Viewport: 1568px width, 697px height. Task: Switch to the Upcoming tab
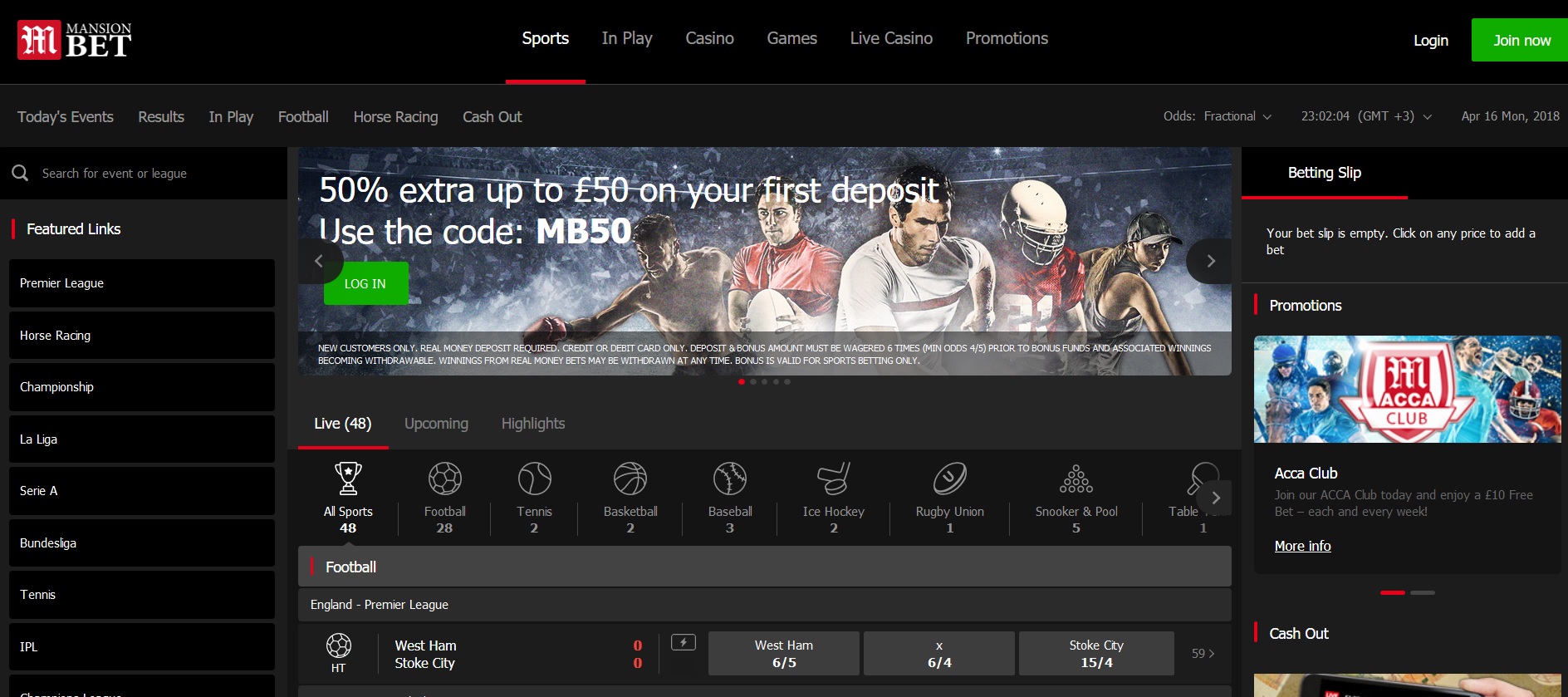[436, 424]
